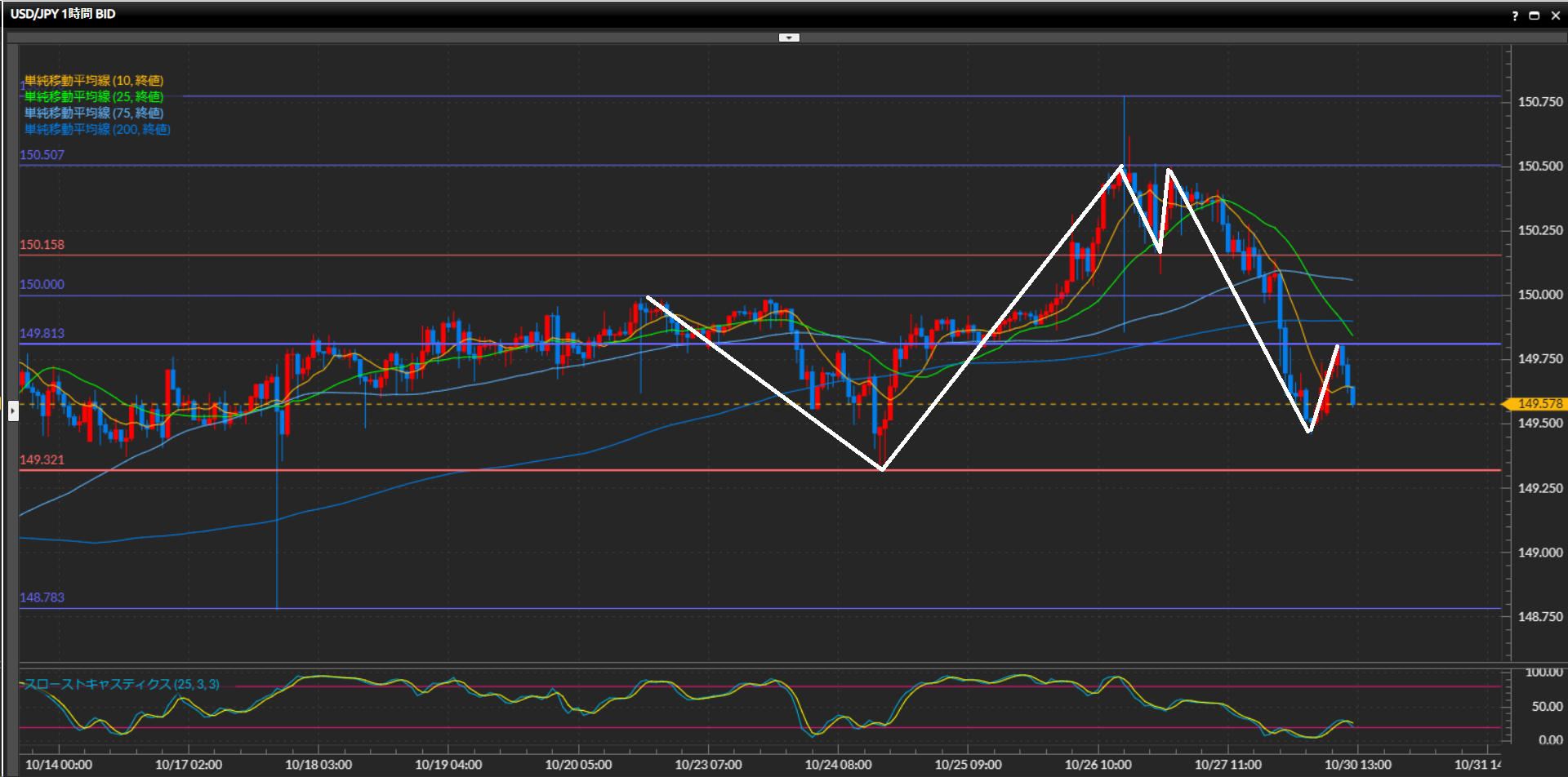Close the USD/JPY chart window
This screenshot has width=1568, height=777.
(x=1555, y=16)
